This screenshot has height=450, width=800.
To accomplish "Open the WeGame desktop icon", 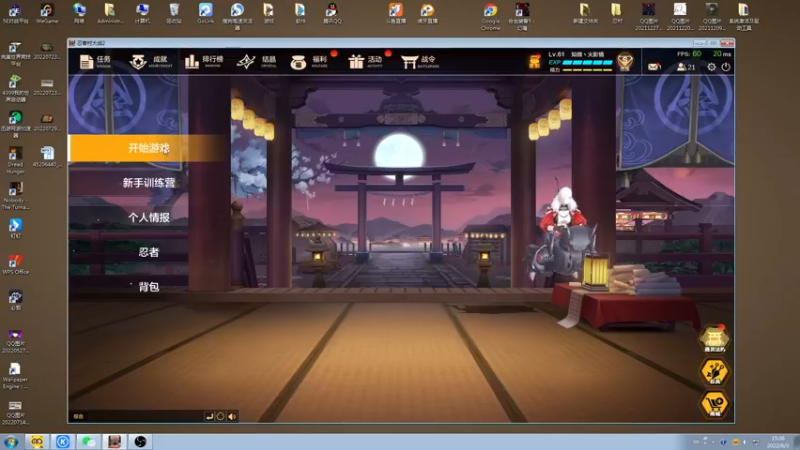I will tap(47, 14).
